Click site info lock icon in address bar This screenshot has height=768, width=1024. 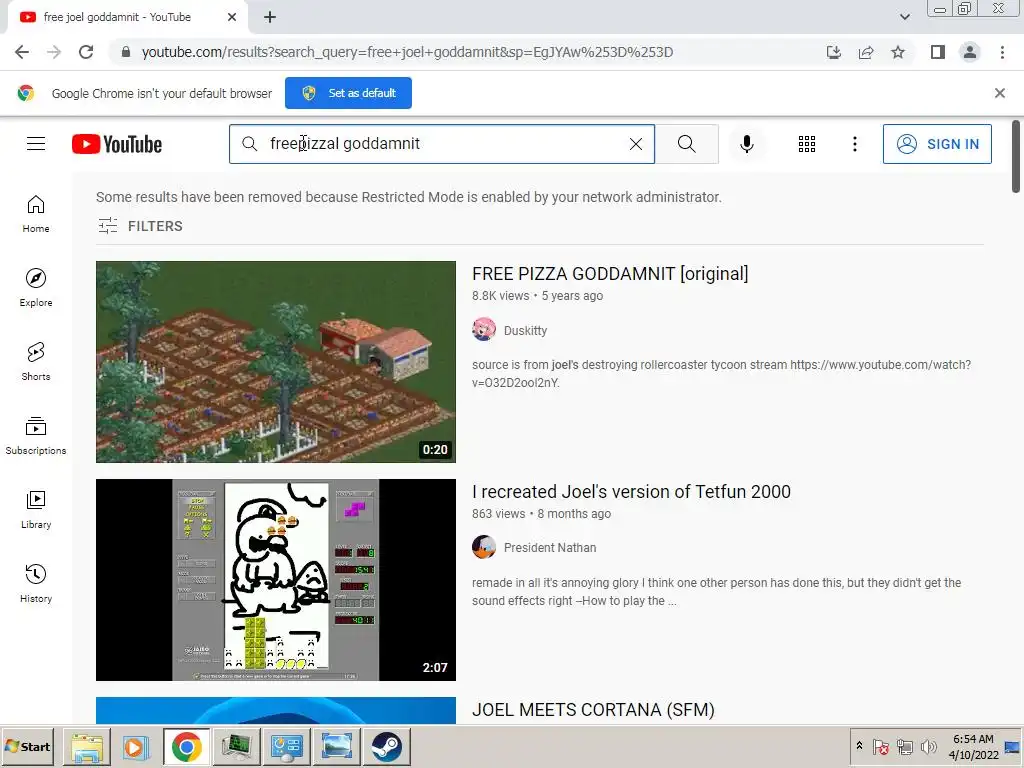pos(126,52)
